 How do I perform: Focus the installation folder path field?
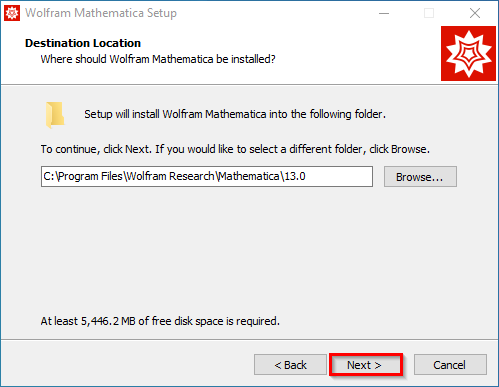tap(207, 177)
